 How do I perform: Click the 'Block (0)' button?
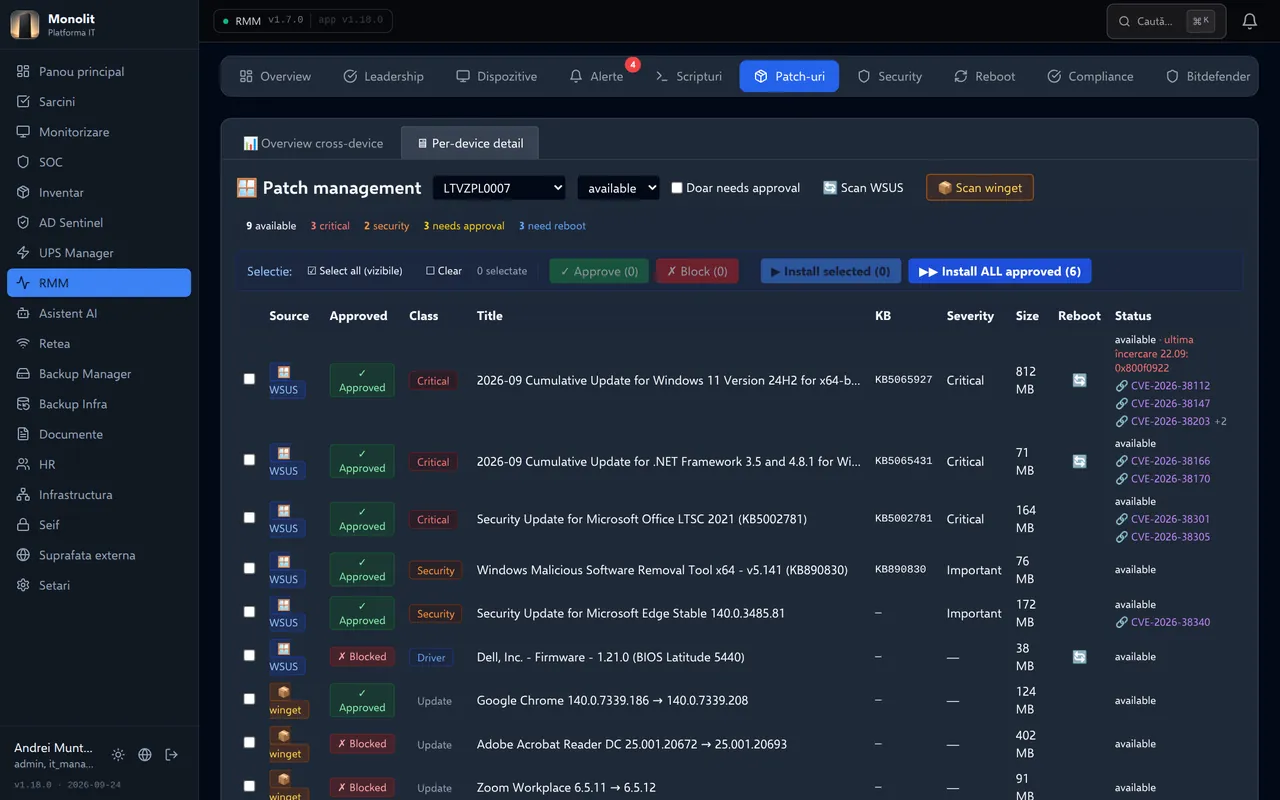(697, 271)
